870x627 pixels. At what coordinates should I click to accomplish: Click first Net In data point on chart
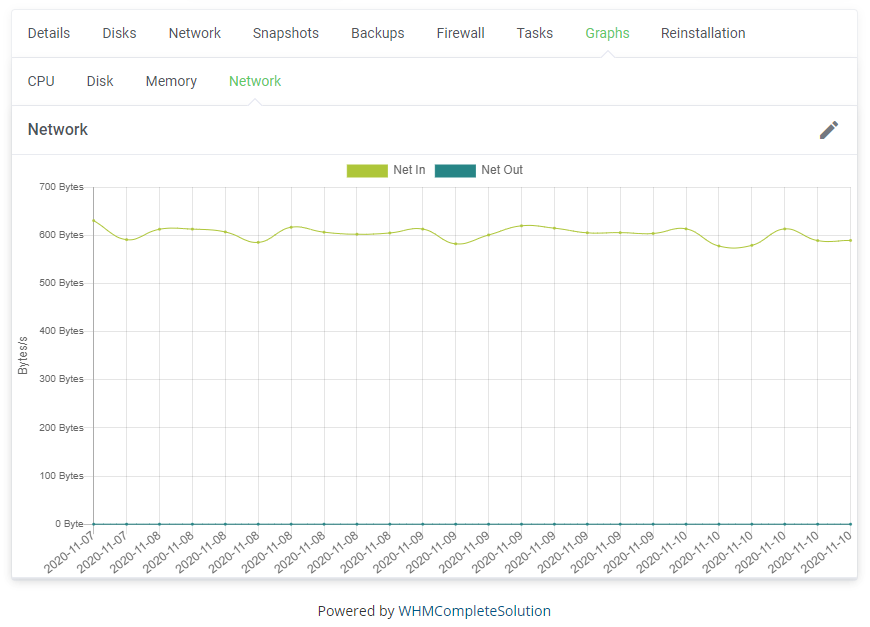click(x=94, y=220)
